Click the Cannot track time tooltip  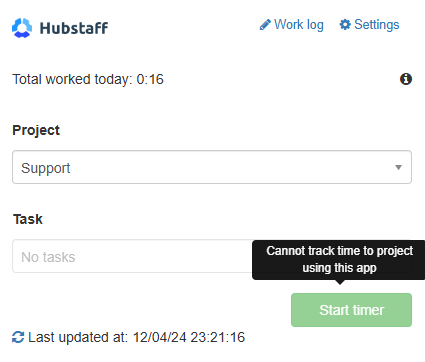(x=339, y=260)
